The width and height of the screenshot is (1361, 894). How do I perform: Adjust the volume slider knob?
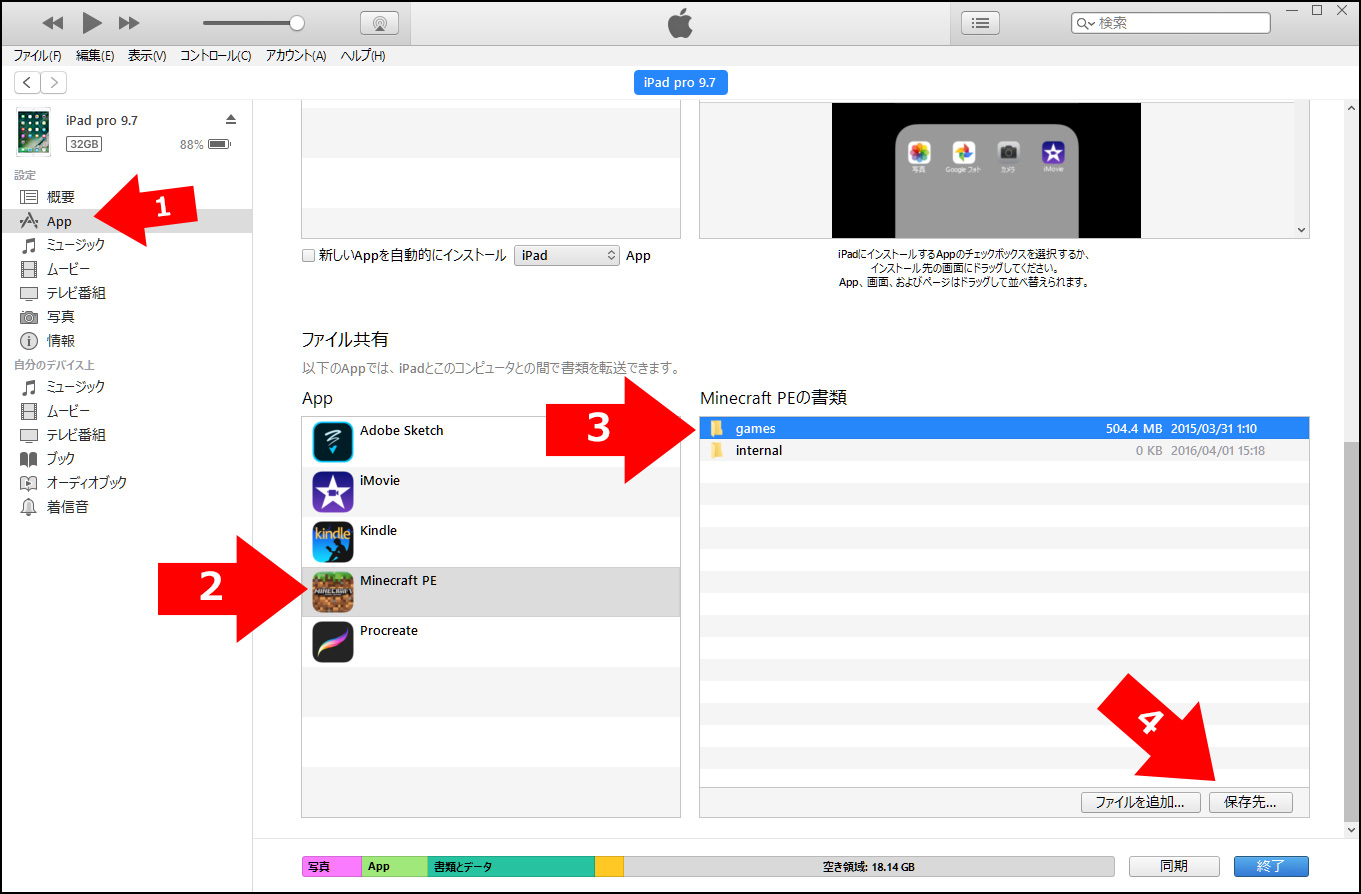(296, 23)
